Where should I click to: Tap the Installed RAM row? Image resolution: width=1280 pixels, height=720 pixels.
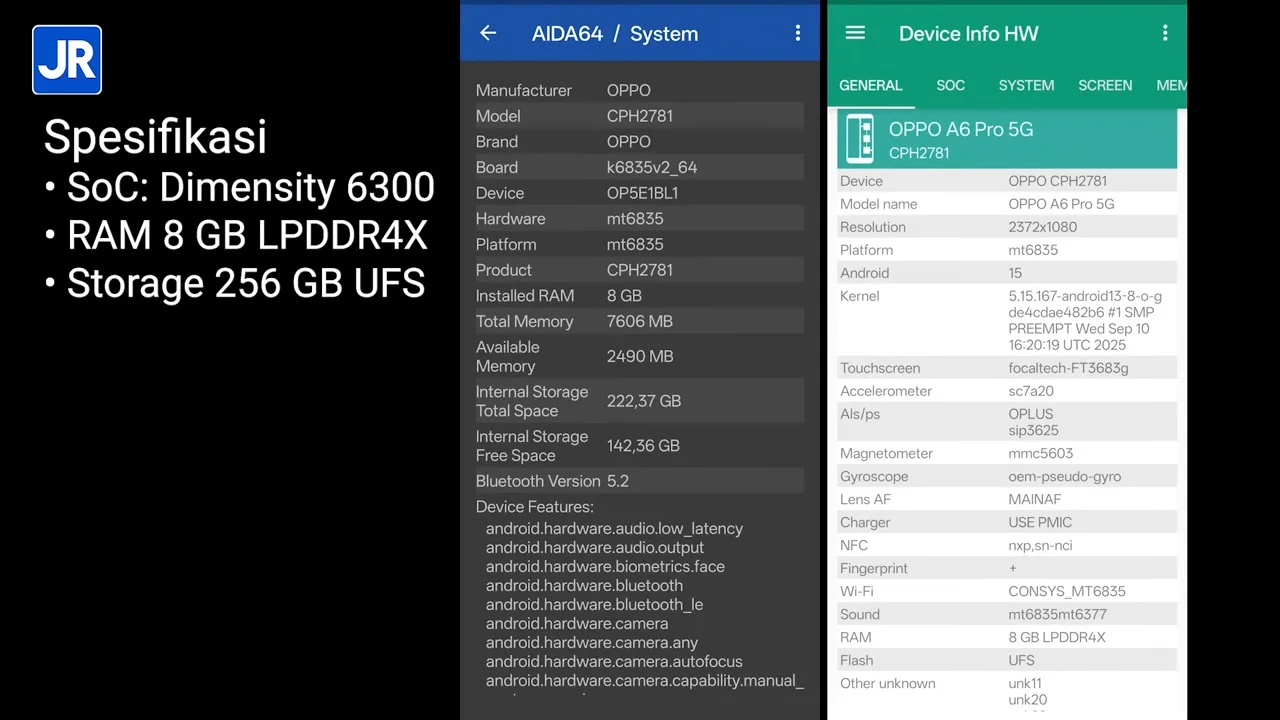click(639, 296)
